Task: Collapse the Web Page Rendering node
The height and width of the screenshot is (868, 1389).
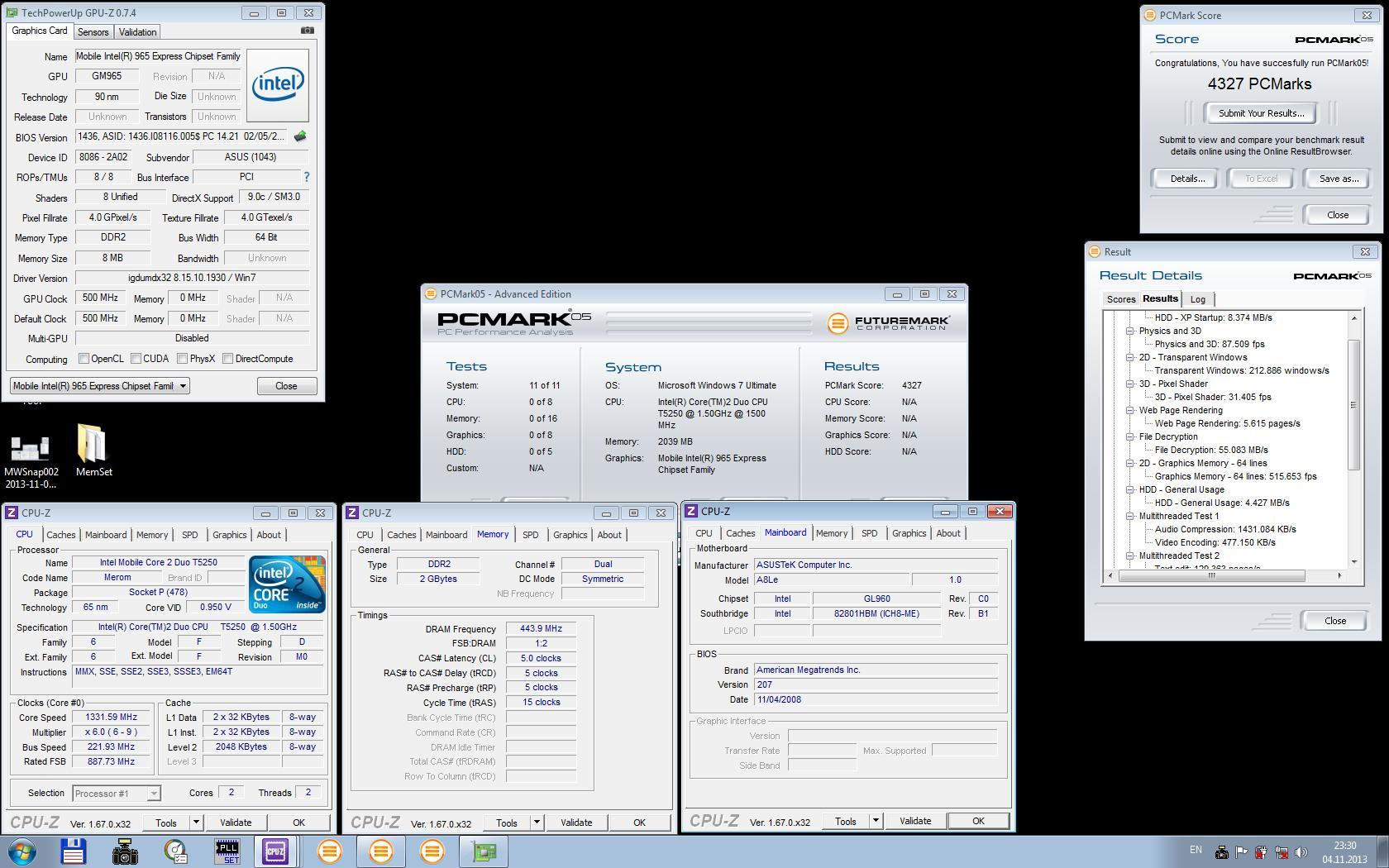Action: [x=1129, y=410]
